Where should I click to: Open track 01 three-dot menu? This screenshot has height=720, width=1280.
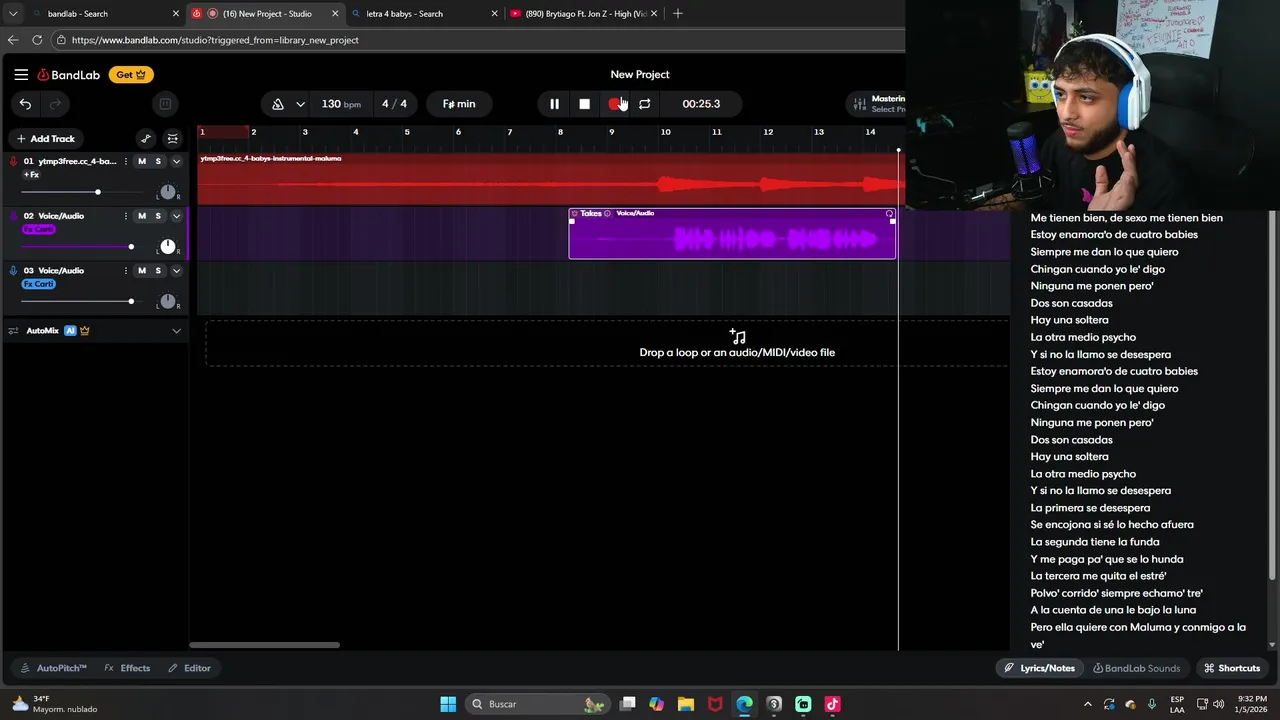click(126, 161)
